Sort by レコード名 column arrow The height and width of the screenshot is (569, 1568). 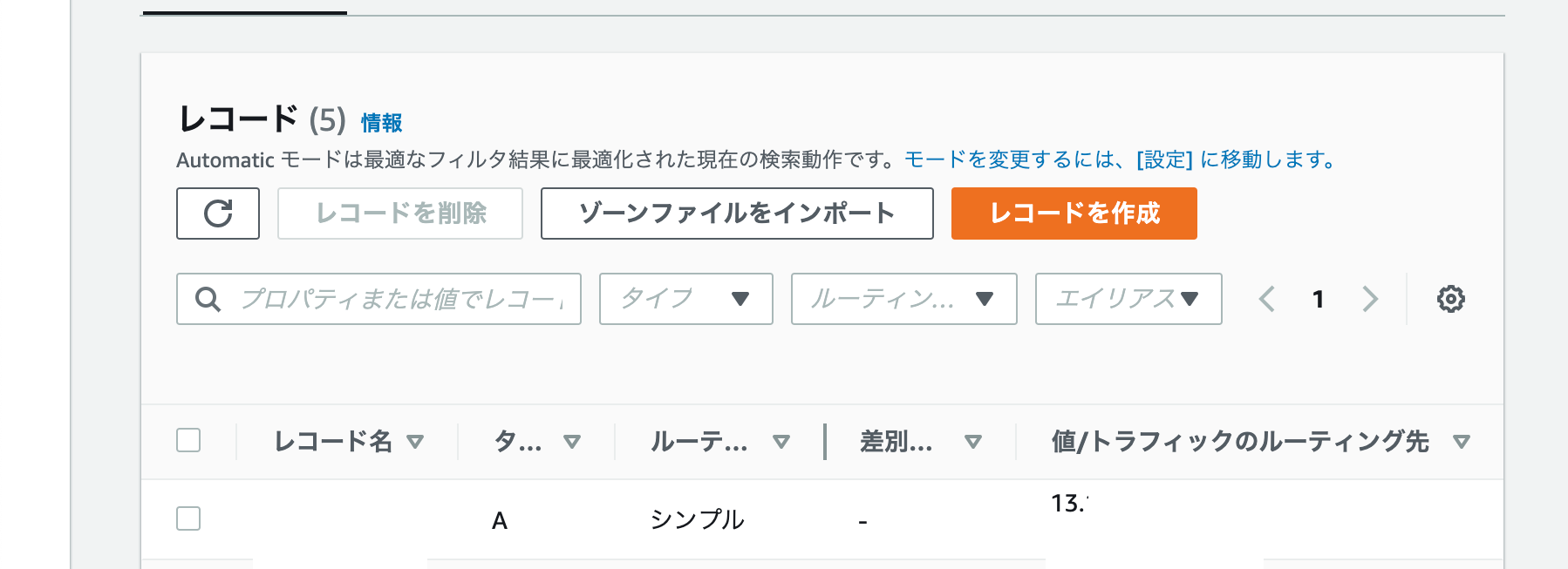415,442
